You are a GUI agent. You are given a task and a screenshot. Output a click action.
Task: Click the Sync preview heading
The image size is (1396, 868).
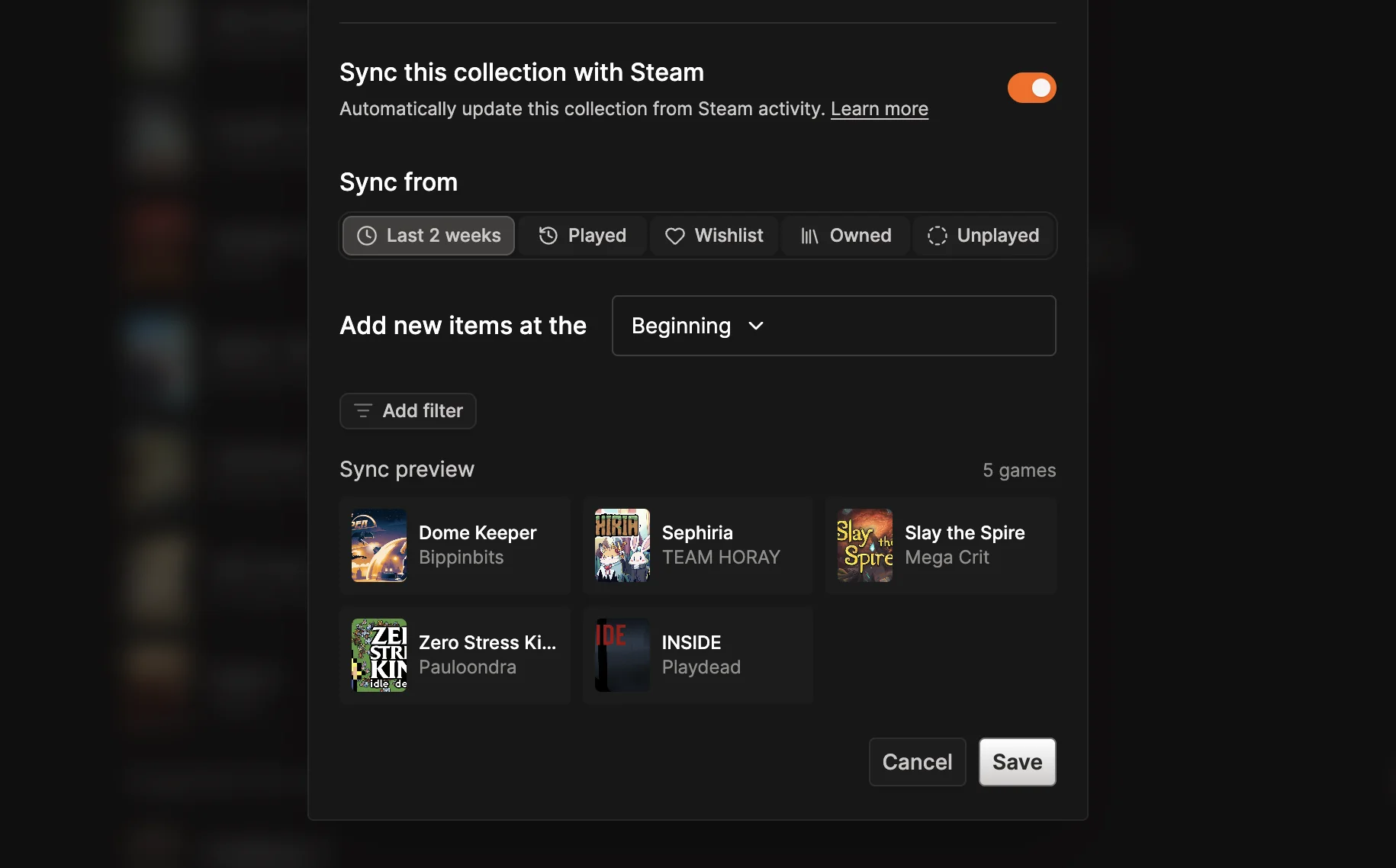407,469
